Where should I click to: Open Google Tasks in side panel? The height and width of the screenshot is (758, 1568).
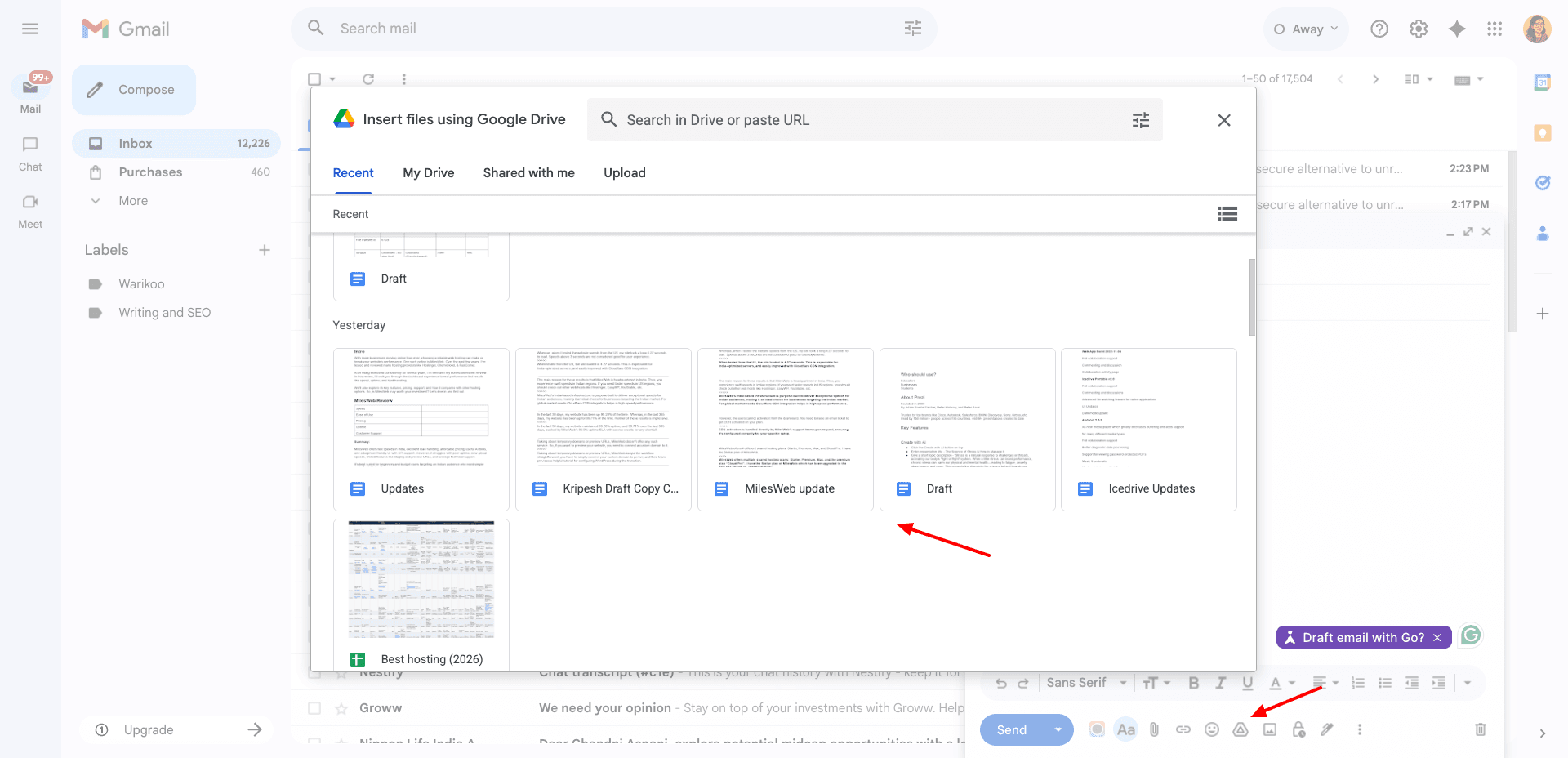(1543, 183)
